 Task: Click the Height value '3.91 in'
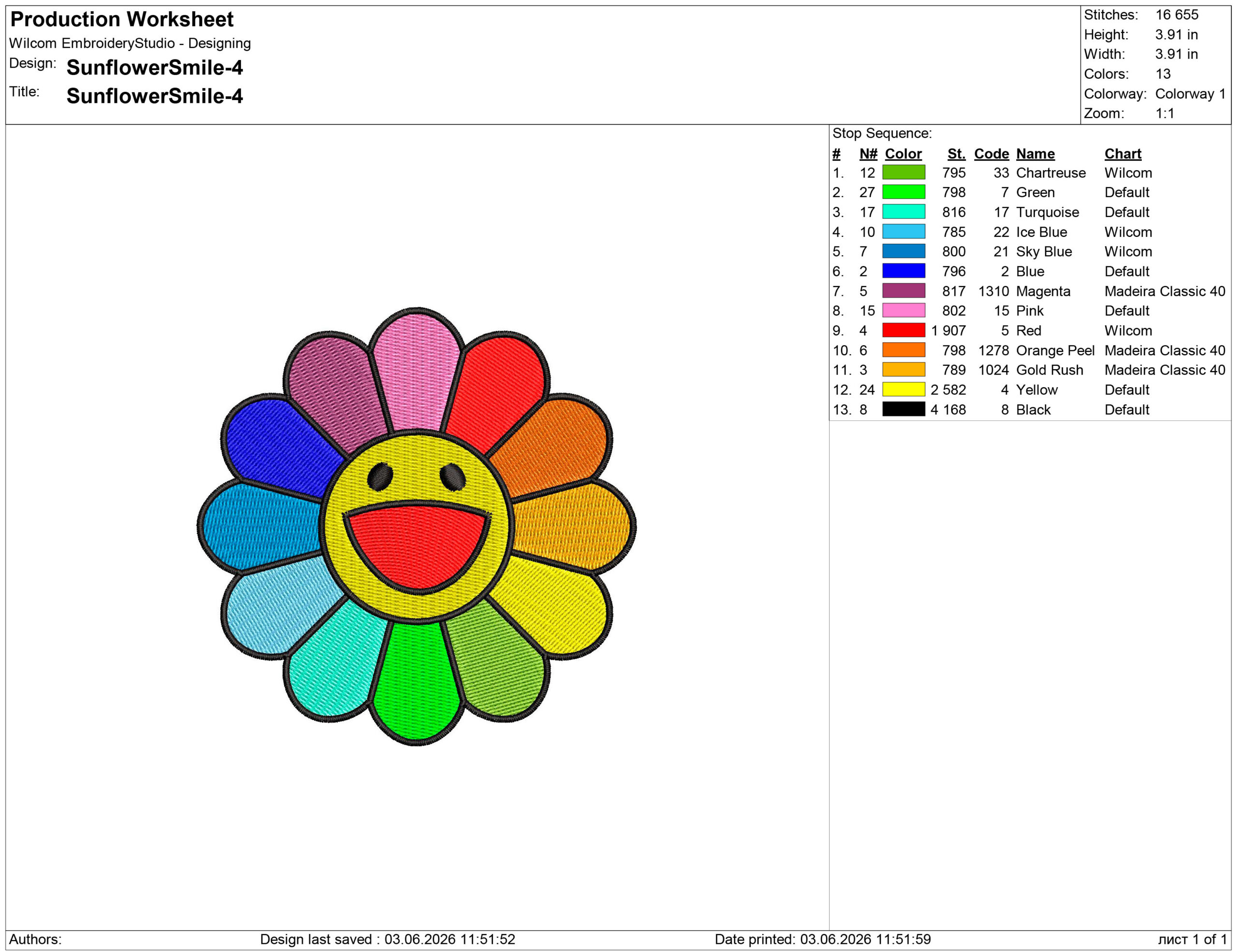[x=1177, y=34]
